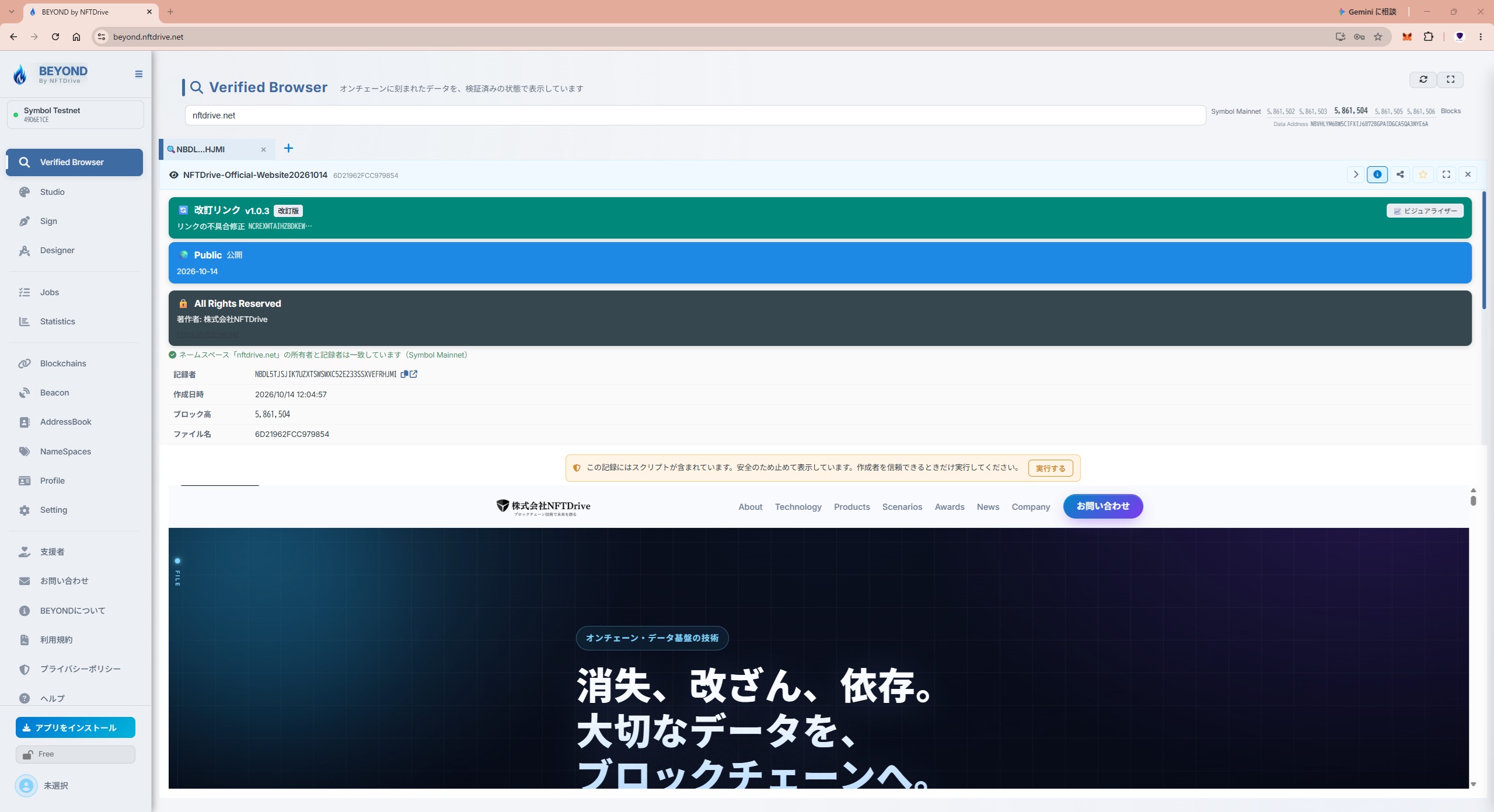Screen dimensions: 1494x812
Task: Click アプリをインストール install button
Action: [x=75, y=727]
